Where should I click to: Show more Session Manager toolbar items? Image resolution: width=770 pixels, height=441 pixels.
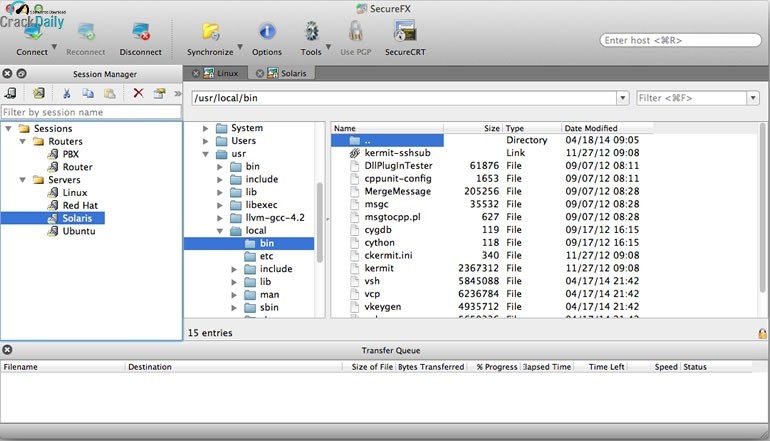178,93
